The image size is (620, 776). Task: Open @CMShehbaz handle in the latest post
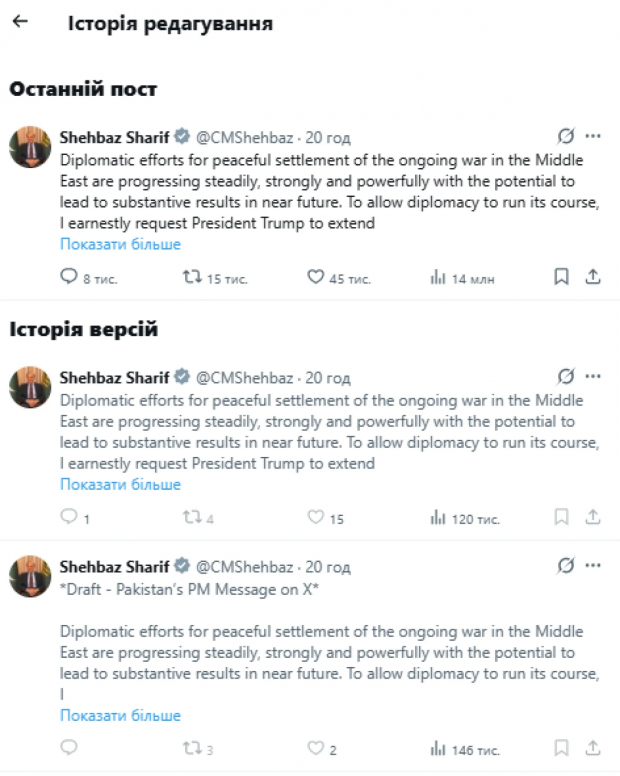tap(244, 137)
